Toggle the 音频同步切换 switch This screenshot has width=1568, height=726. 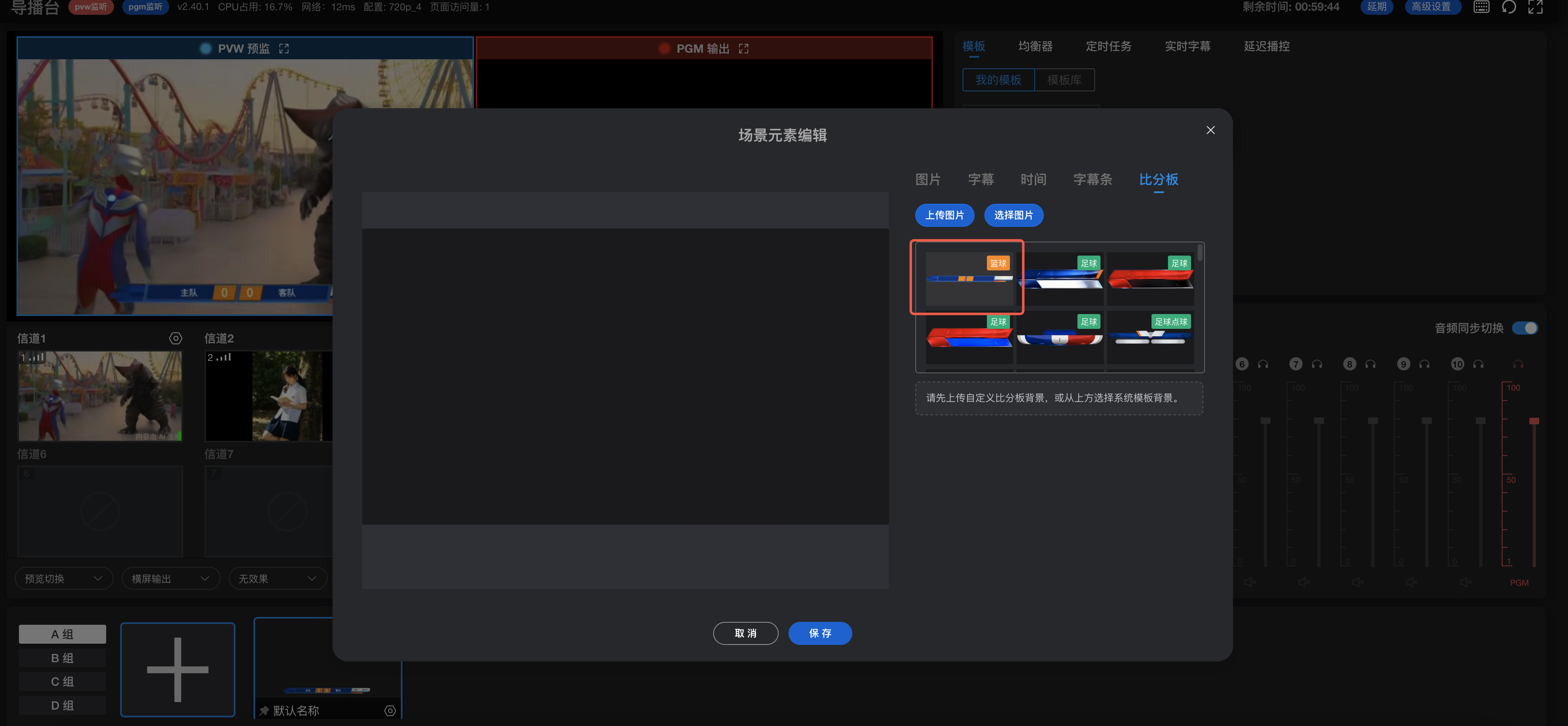tap(1525, 328)
